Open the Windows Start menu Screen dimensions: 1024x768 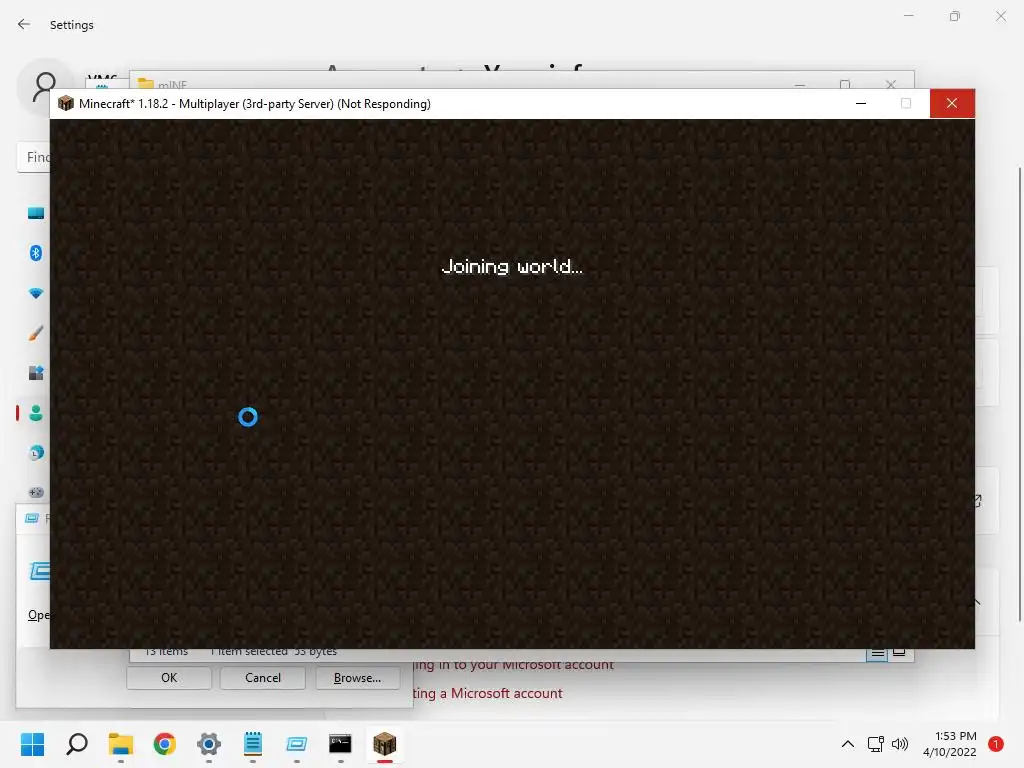click(32, 744)
